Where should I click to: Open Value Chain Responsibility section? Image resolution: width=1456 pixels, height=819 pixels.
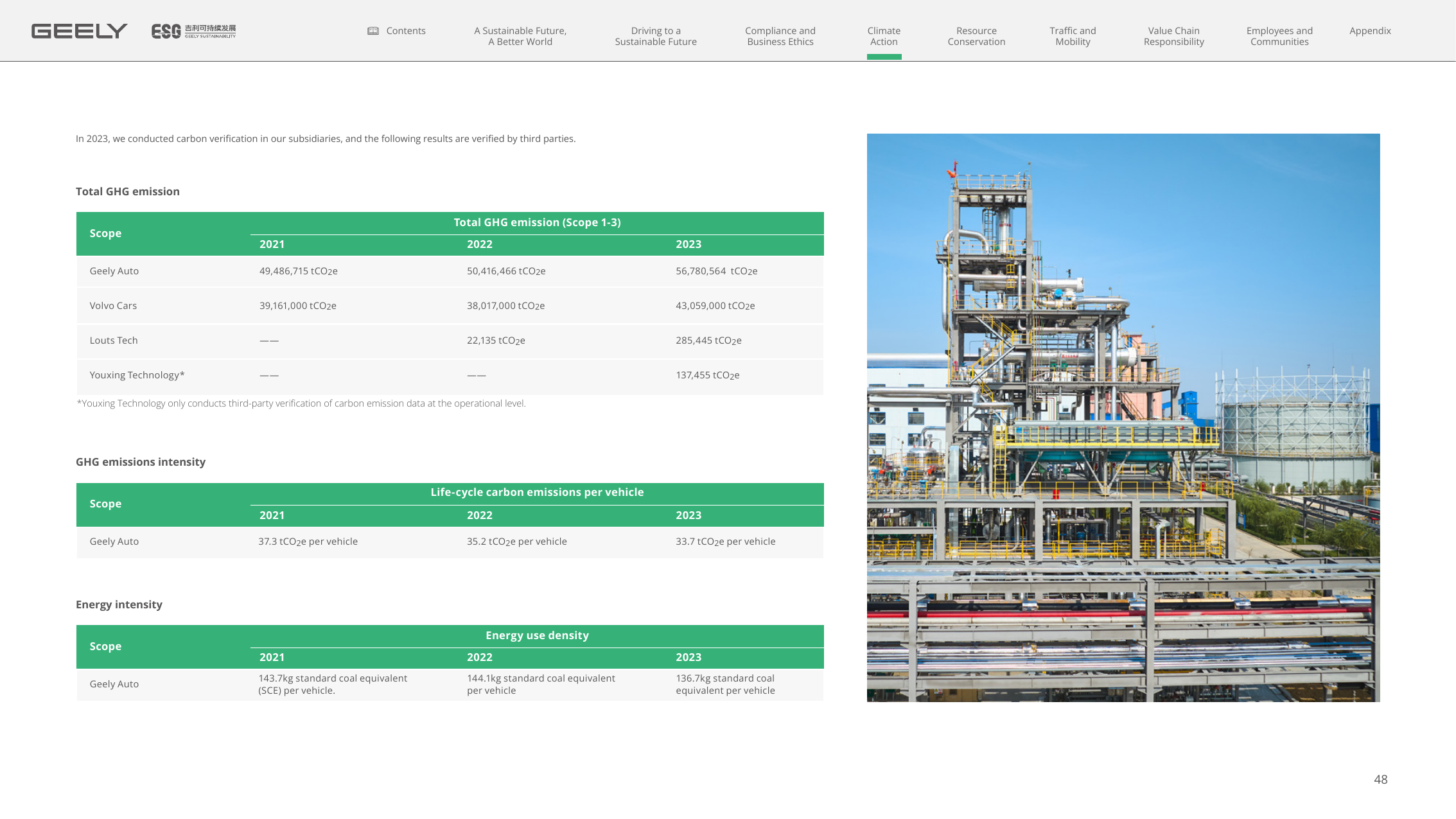(x=1173, y=36)
